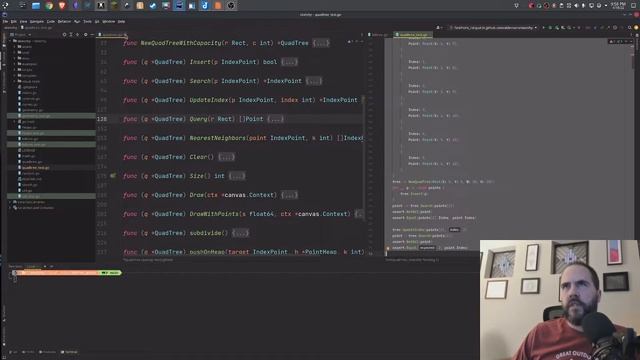Click the NearestNeighbors function name
Viewport: 640px width, 360px height.
click(217, 138)
